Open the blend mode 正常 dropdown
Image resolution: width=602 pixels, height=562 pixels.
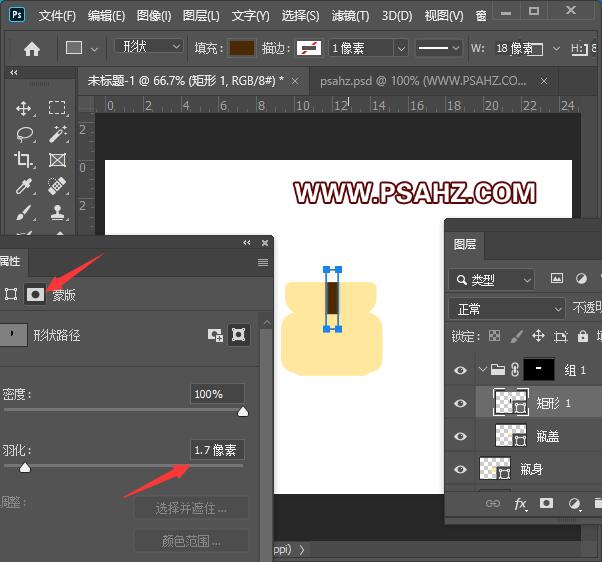507,309
